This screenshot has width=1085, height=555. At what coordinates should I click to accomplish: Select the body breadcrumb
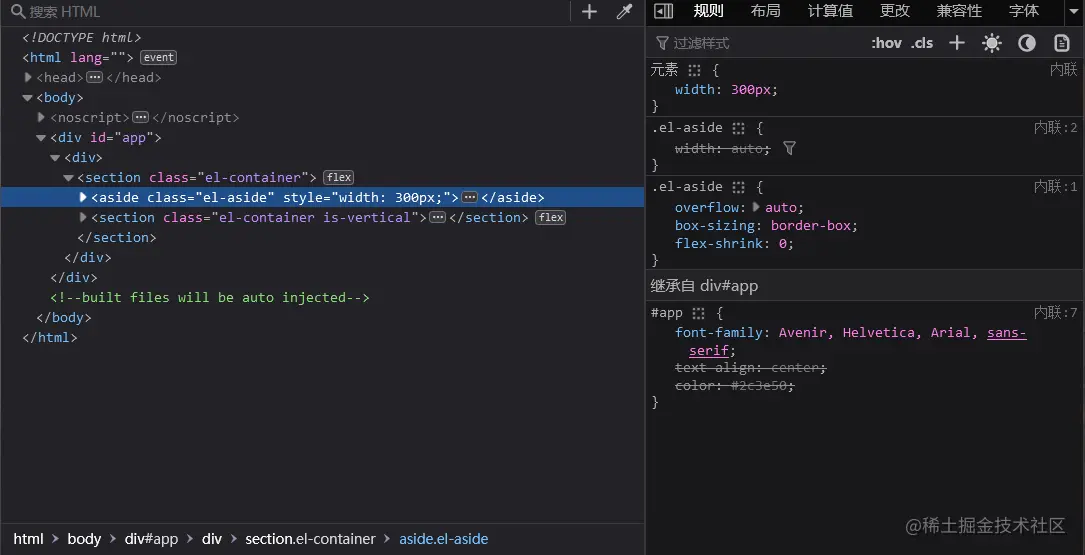pyautogui.click(x=84, y=539)
